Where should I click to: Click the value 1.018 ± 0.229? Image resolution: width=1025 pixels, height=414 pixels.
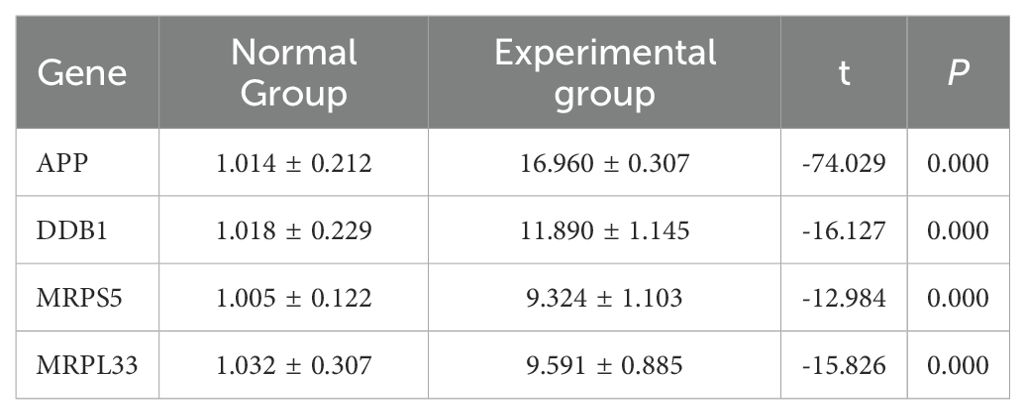pos(294,231)
